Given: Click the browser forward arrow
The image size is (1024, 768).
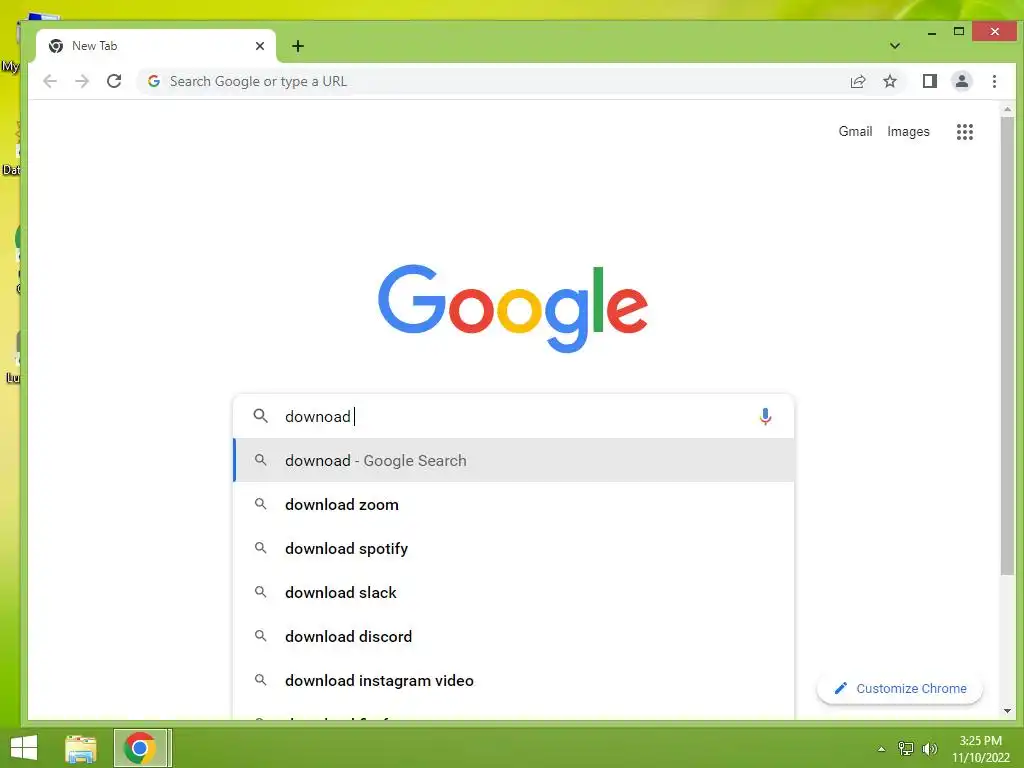Looking at the screenshot, I should pos(82,81).
